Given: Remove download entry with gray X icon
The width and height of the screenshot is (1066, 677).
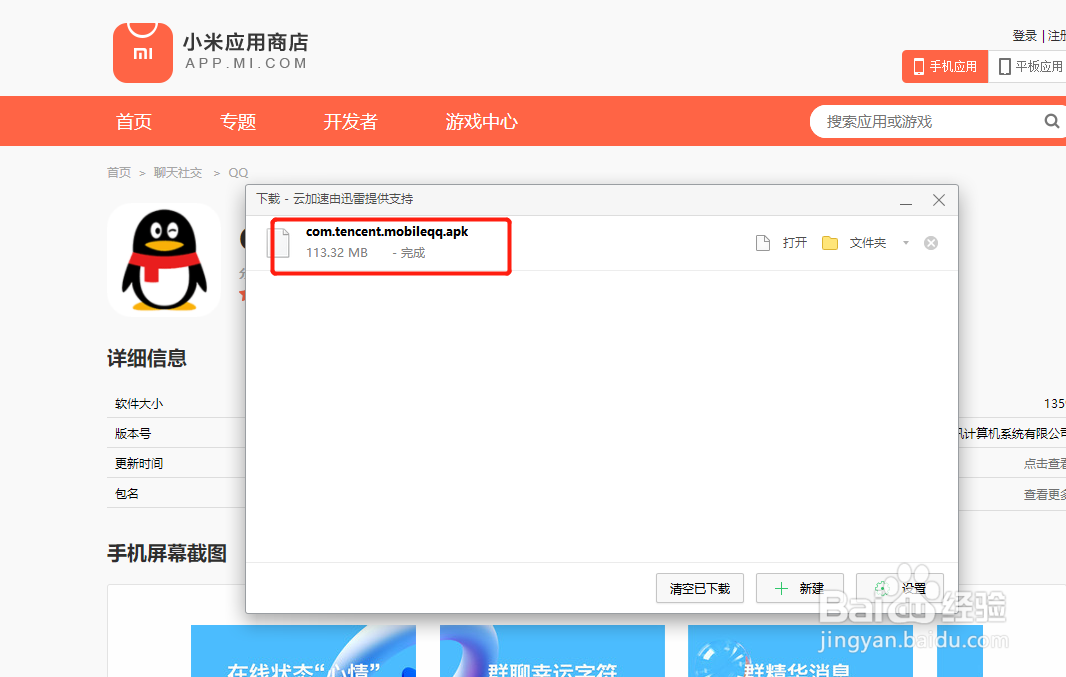Looking at the screenshot, I should click(931, 243).
